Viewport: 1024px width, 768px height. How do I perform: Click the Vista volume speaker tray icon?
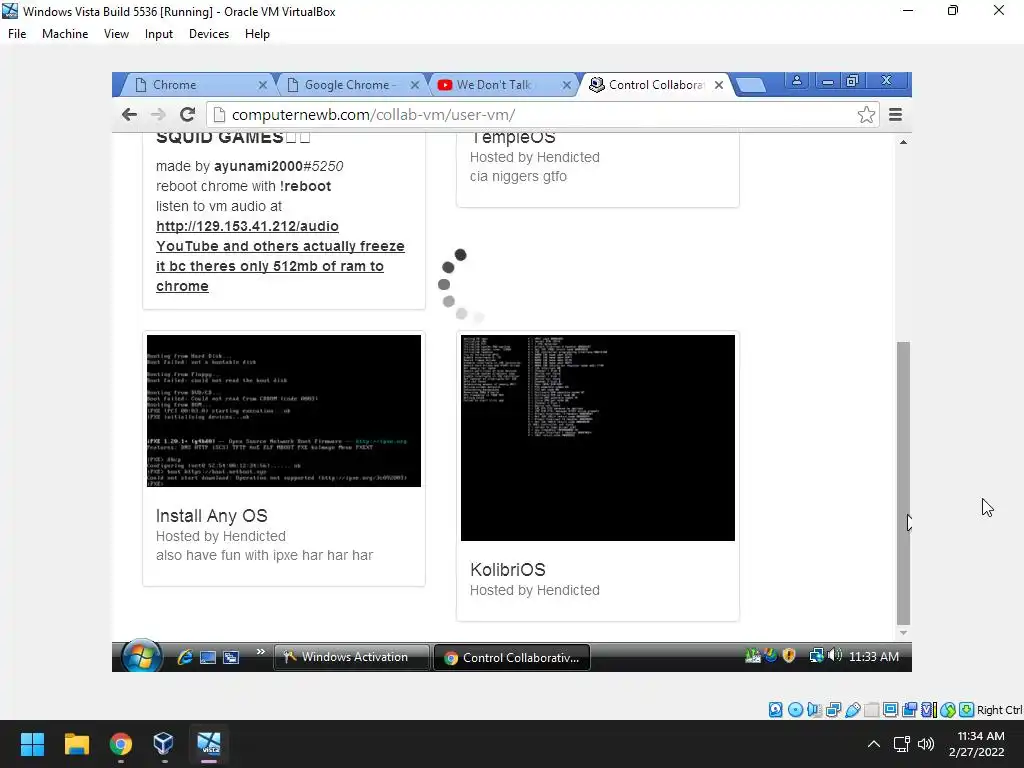tap(835, 655)
